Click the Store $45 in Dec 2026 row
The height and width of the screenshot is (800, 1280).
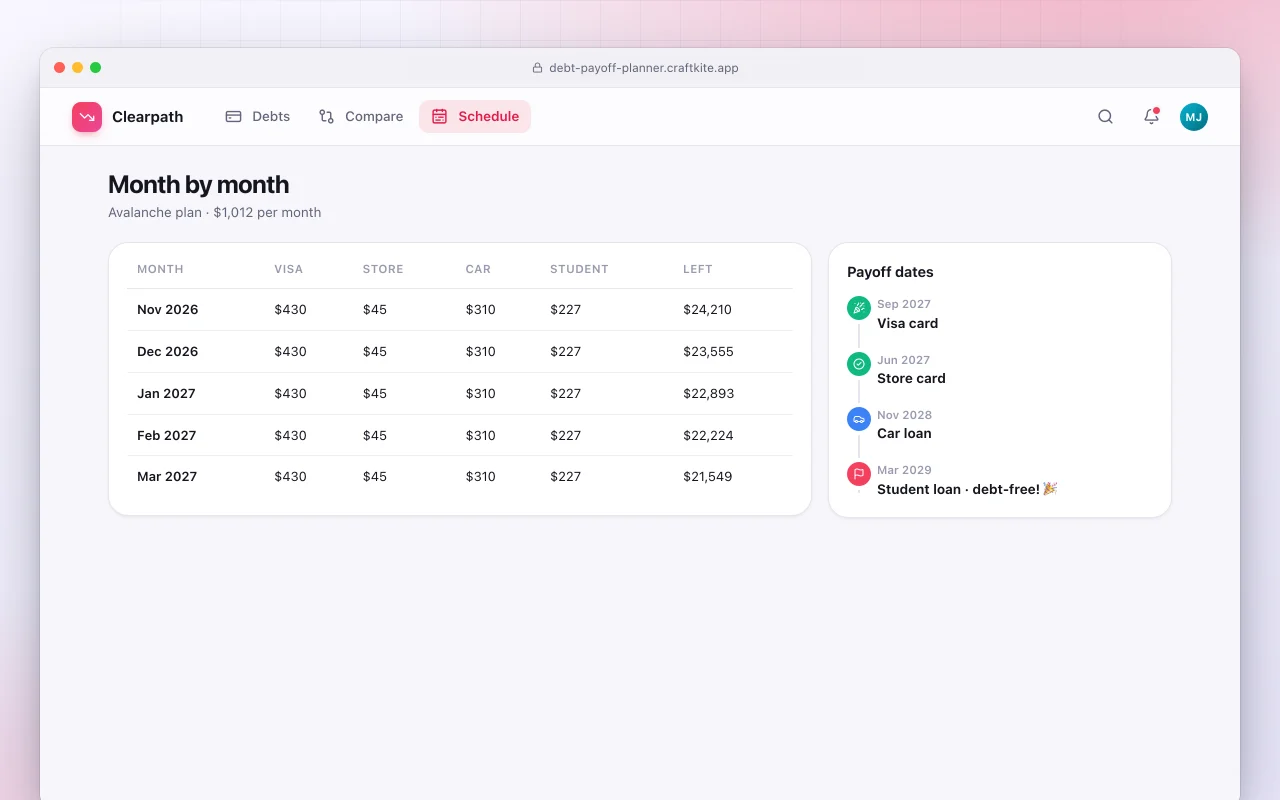375,352
